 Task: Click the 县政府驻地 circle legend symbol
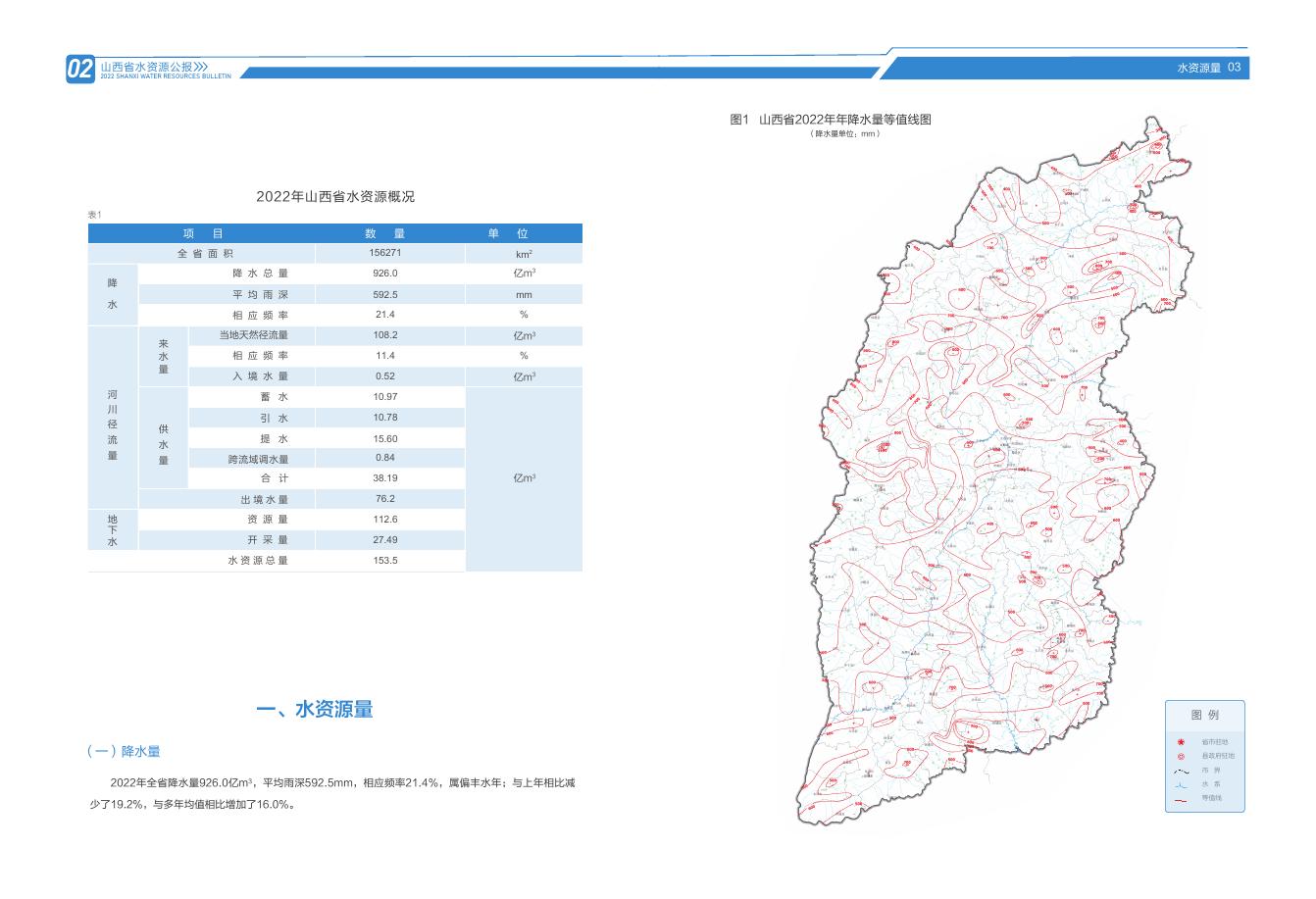point(1181,756)
